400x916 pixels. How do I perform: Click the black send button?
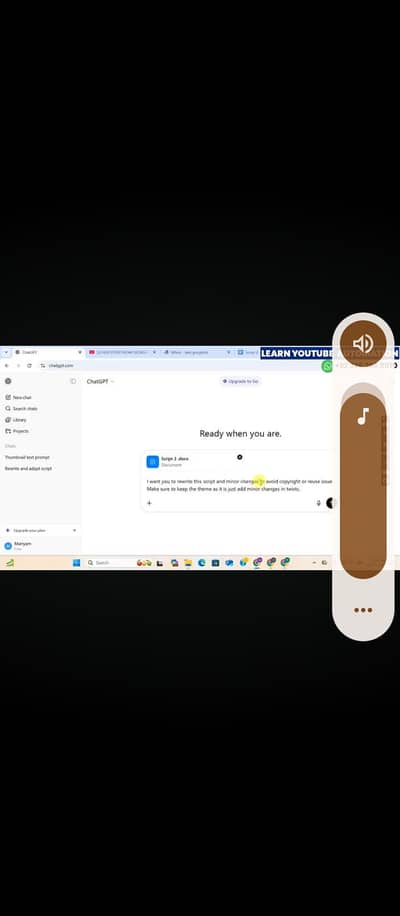point(331,503)
